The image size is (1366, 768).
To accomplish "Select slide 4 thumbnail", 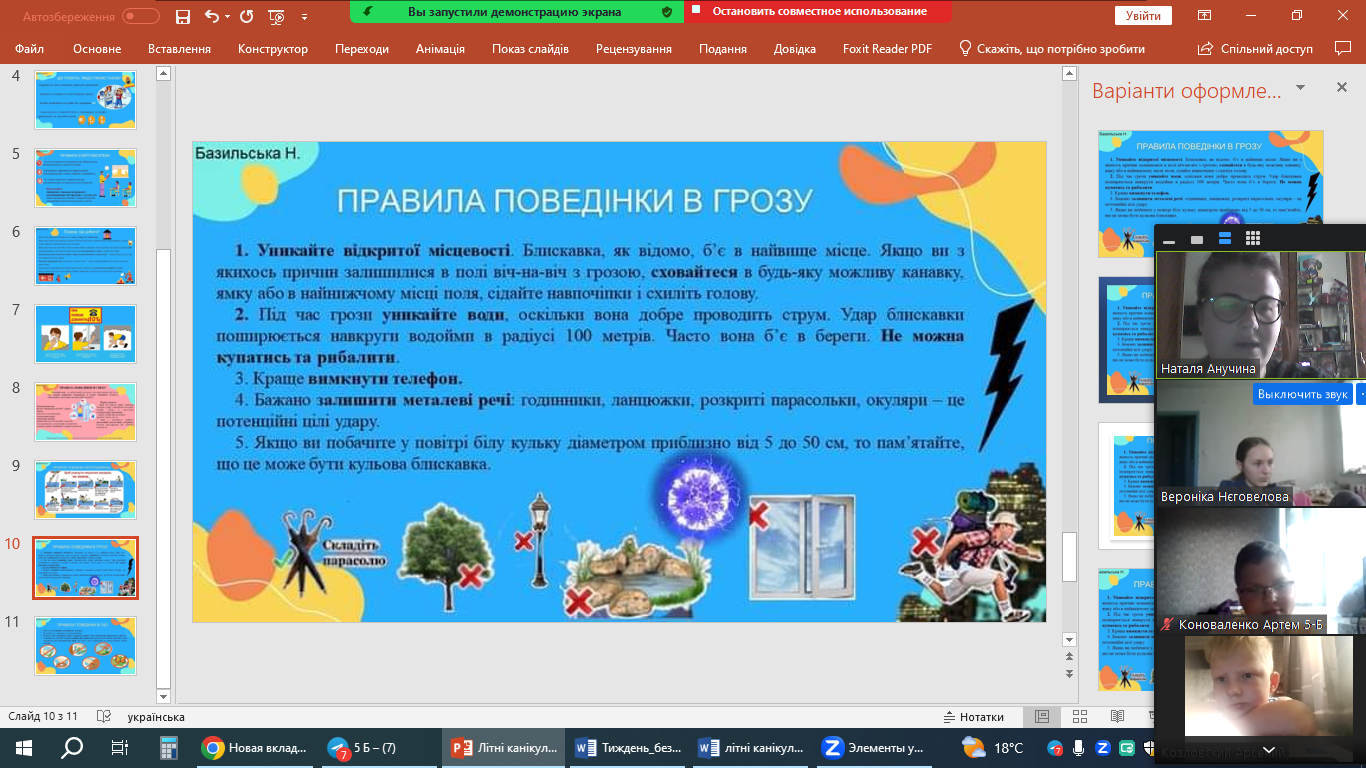I will point(85,99).
